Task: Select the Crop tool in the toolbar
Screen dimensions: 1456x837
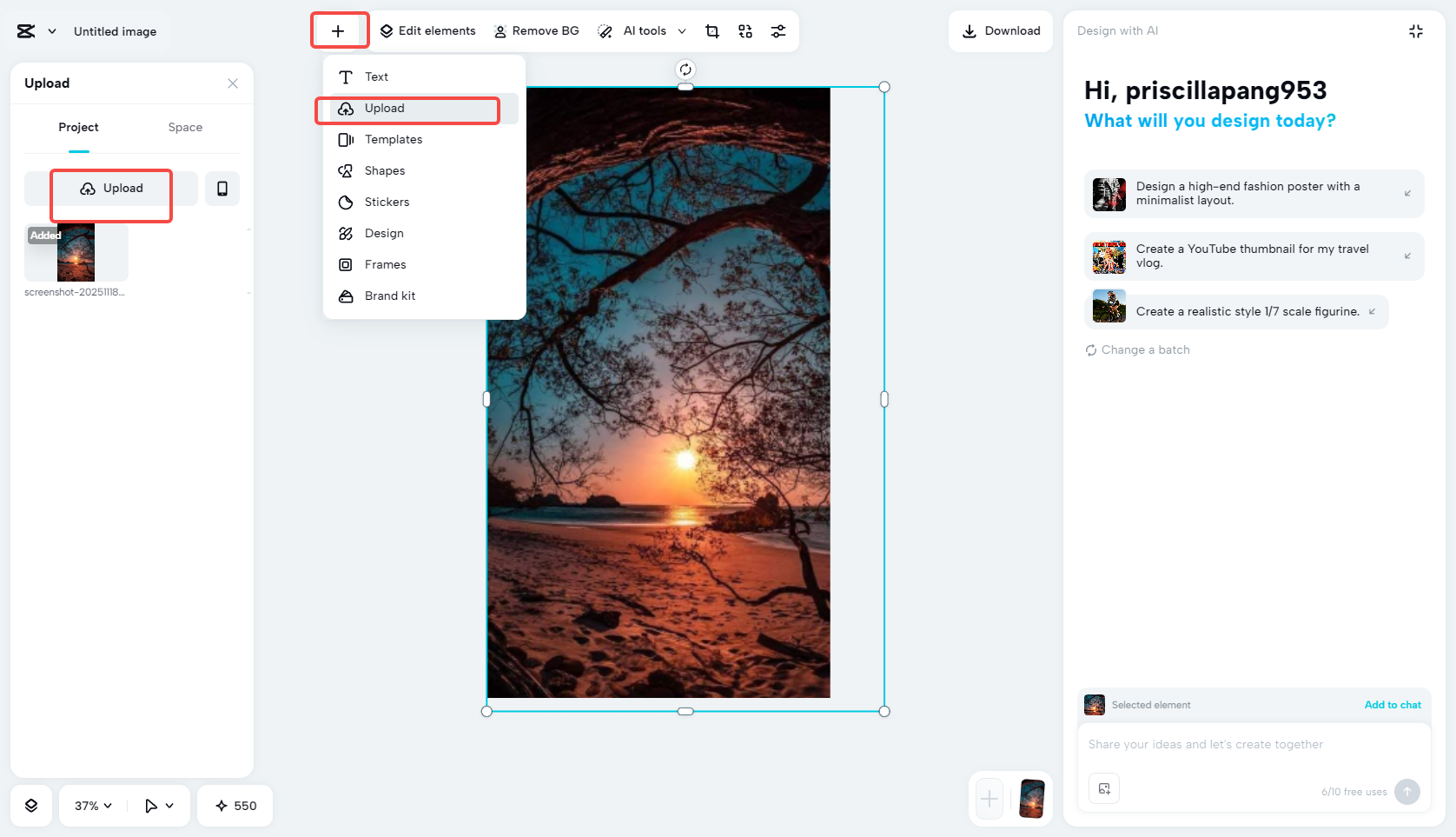Action: (x=712, y=30)
